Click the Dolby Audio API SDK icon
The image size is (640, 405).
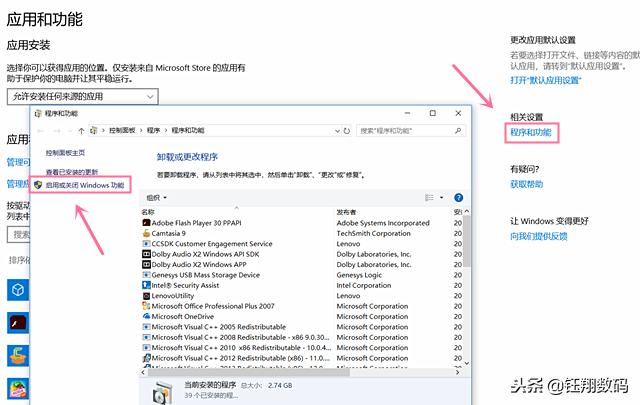tap(146, 254)
